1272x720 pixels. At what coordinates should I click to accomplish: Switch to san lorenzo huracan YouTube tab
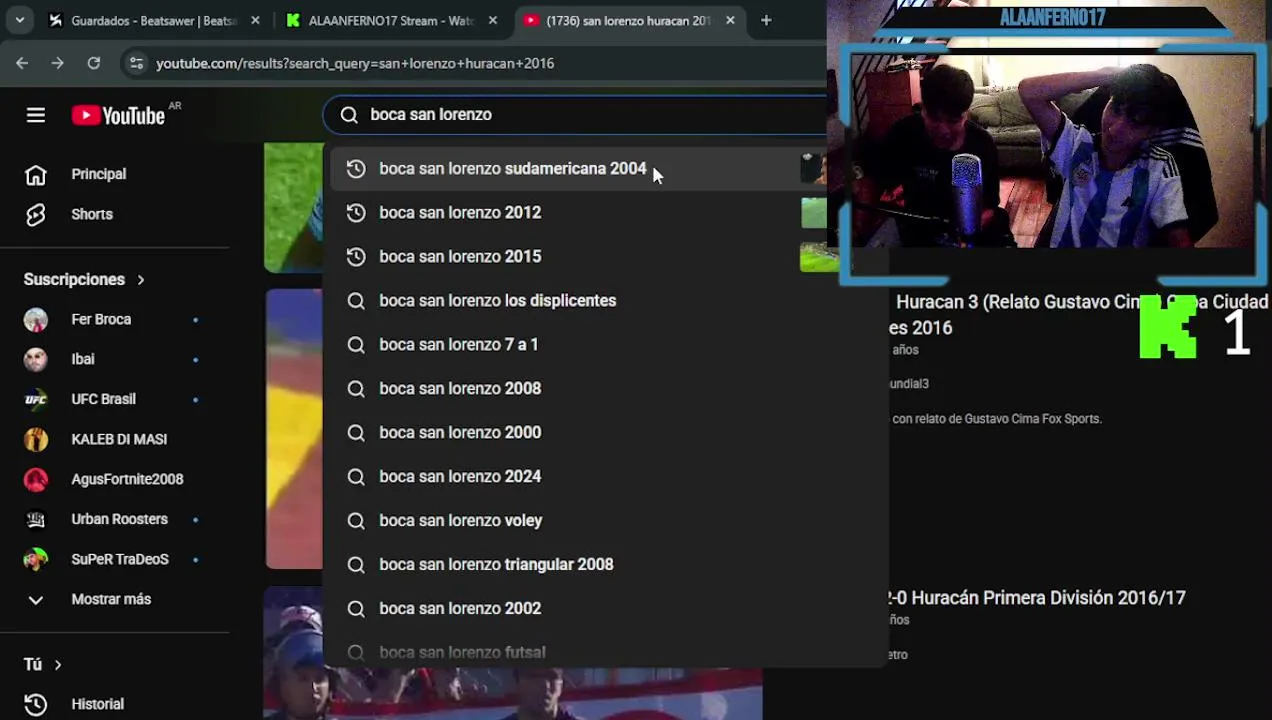[629, 20]
